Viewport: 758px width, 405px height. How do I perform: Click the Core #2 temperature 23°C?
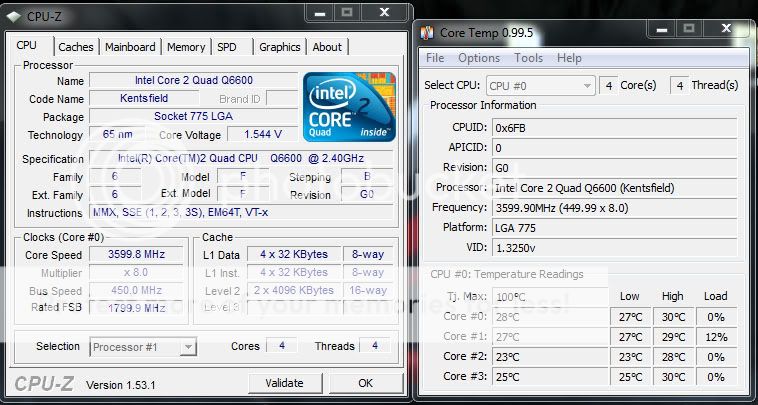(550, 357)
